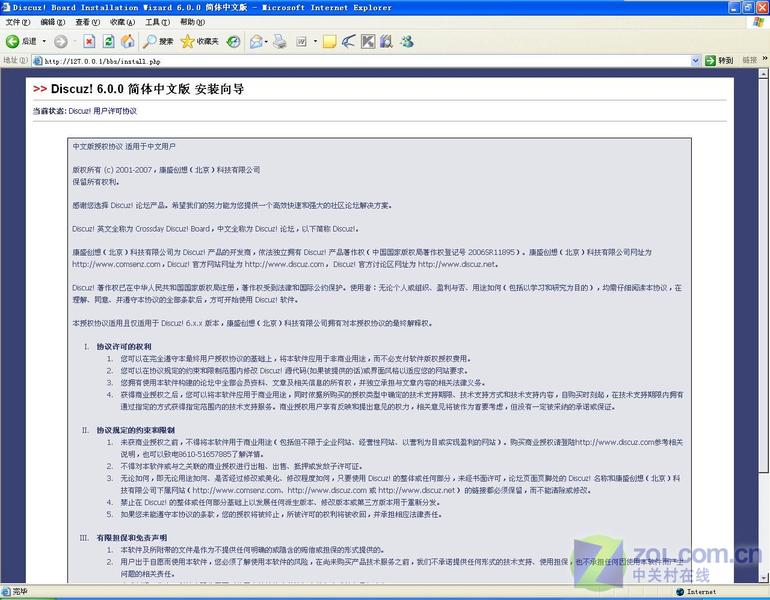Click the phone number 8610-51657885 text

pyautogui.click(x=205, y=454)
